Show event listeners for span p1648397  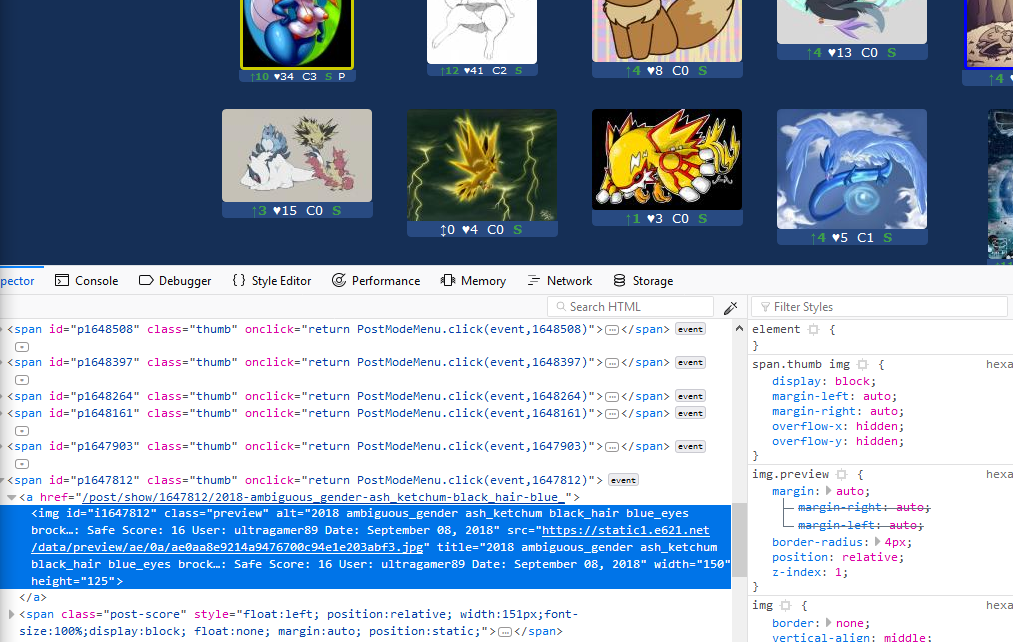pos(690,363)
